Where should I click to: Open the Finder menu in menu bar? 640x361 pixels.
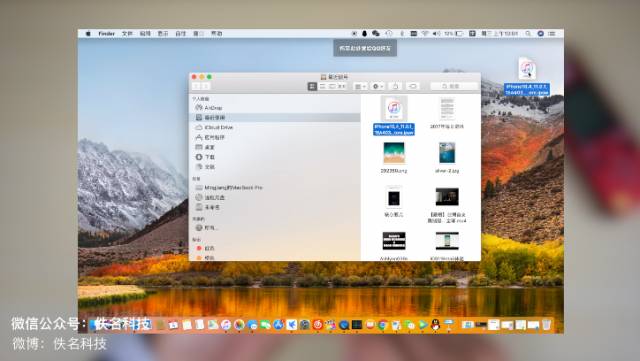pos(107,33)
